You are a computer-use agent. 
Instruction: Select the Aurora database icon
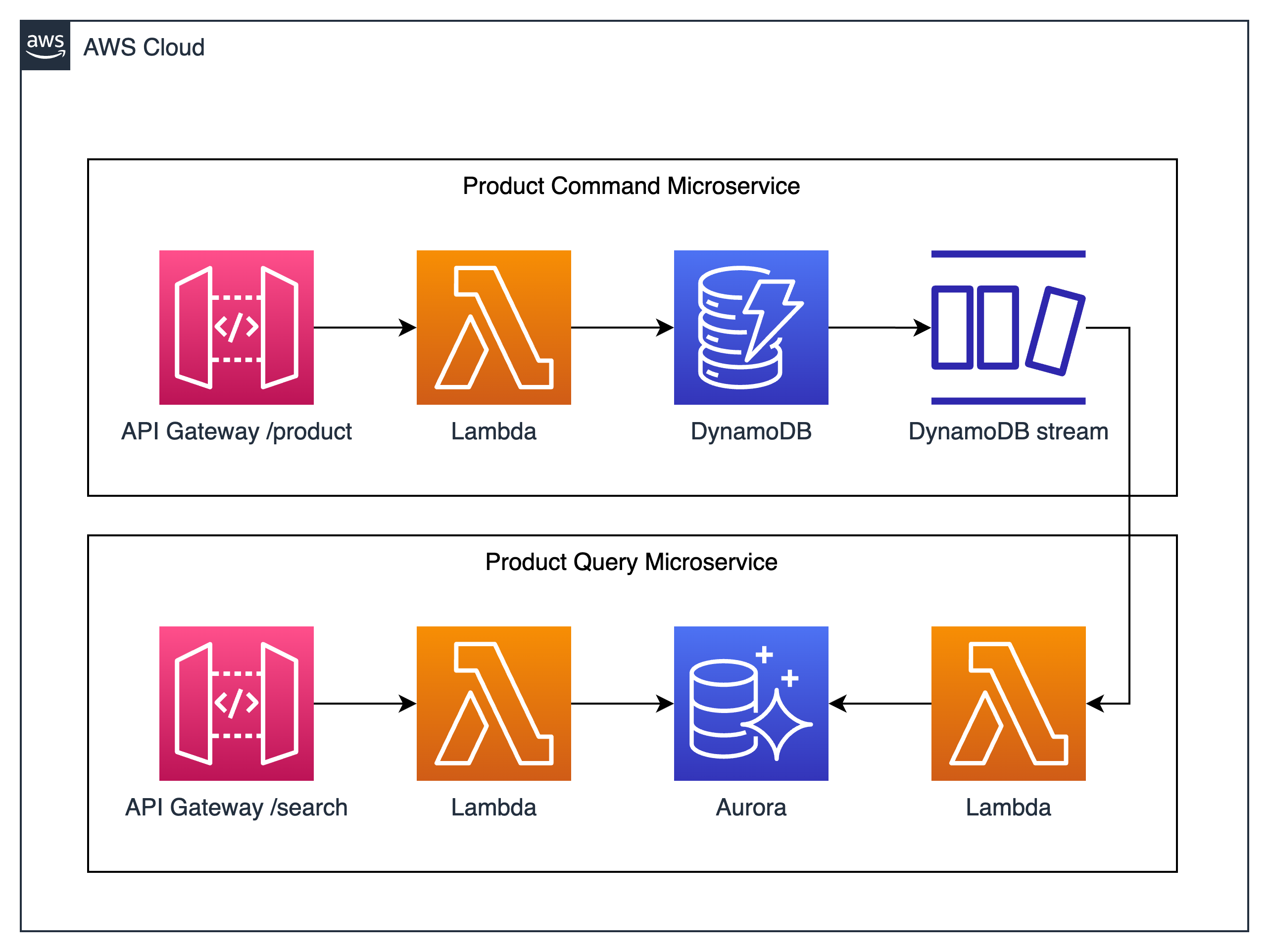coord(751,704)
